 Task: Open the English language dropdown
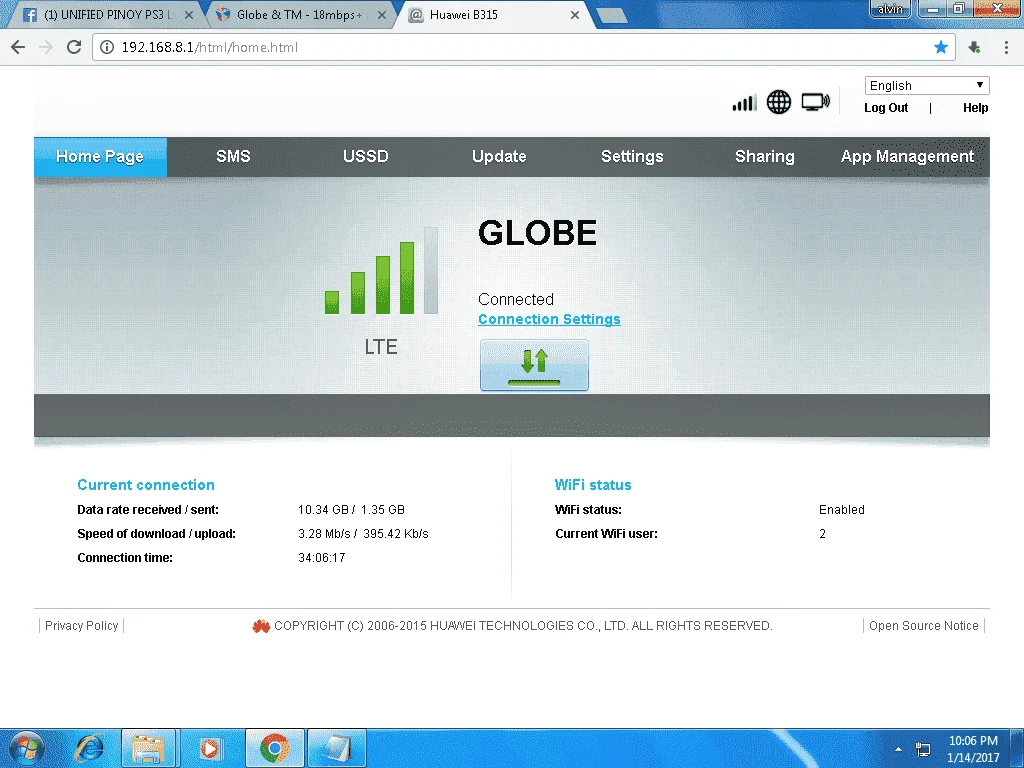point(927,86)
